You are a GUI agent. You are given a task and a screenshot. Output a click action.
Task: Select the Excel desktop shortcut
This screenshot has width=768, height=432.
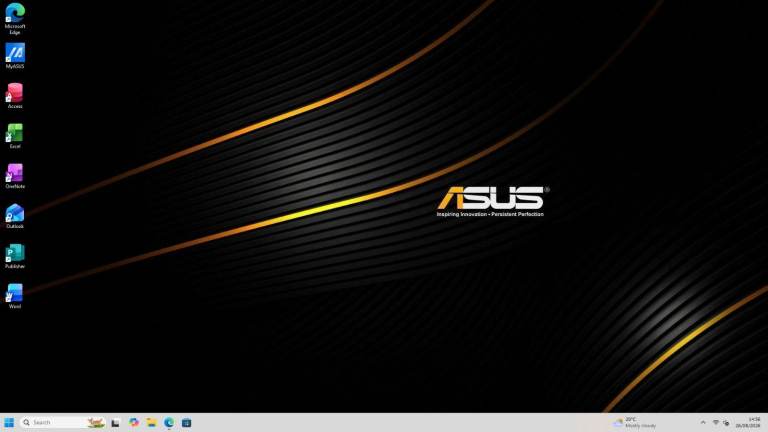[15, 136]
